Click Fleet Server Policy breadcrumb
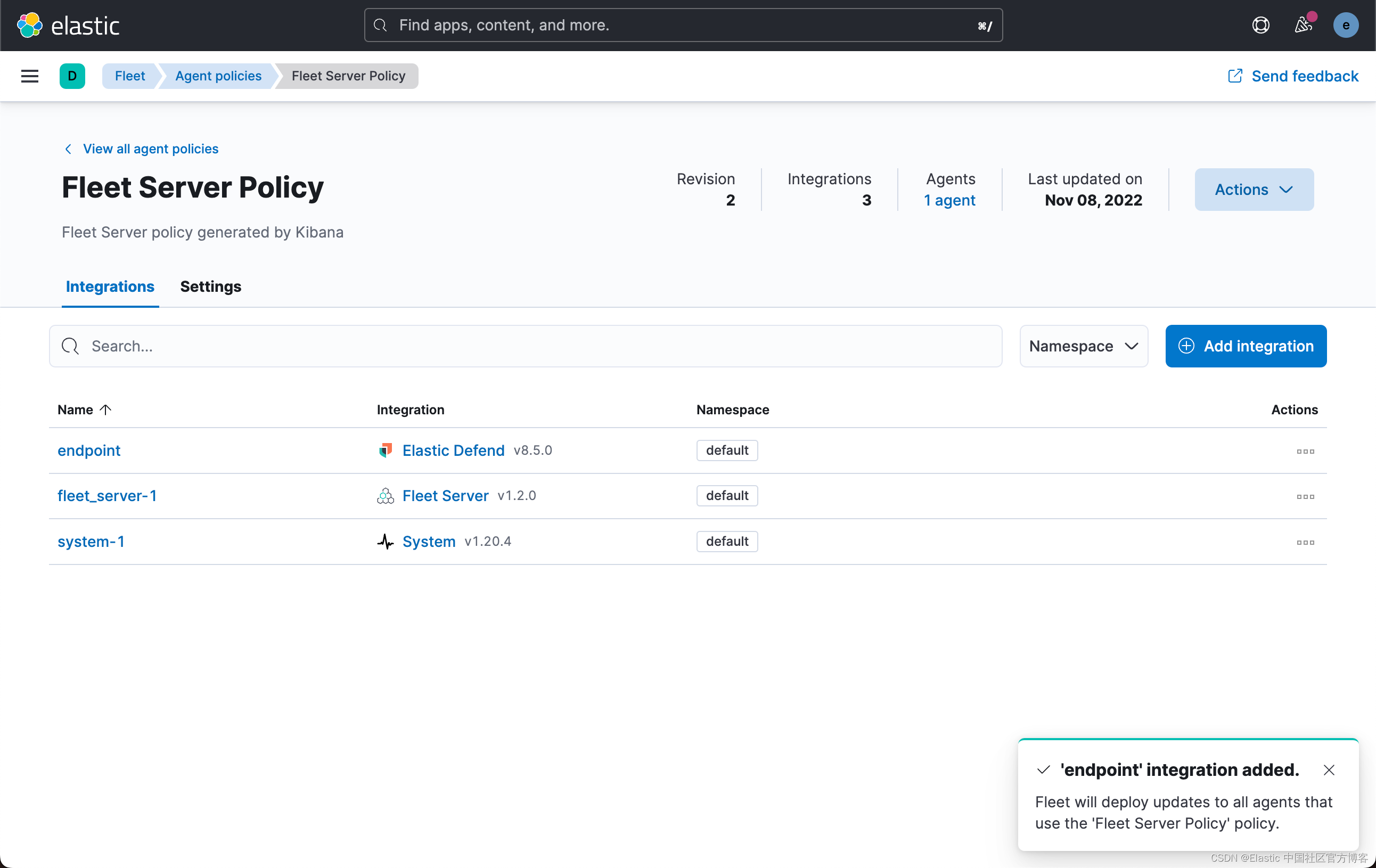Screen dimensions: 1376x868 348,76
